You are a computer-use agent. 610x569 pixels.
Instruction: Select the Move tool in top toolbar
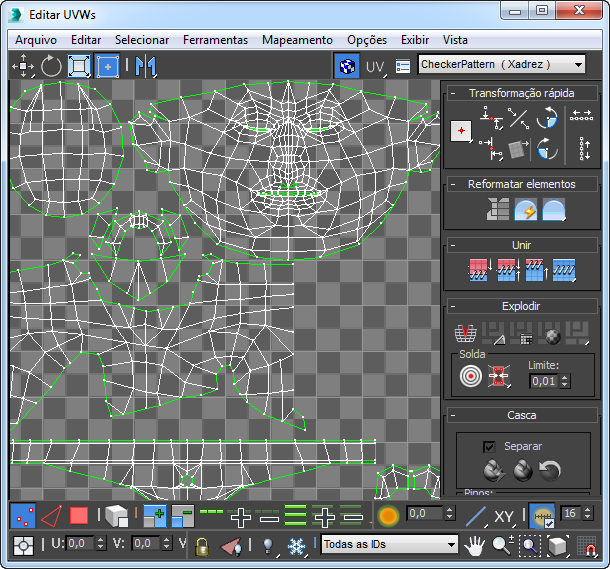pos(23,66)
